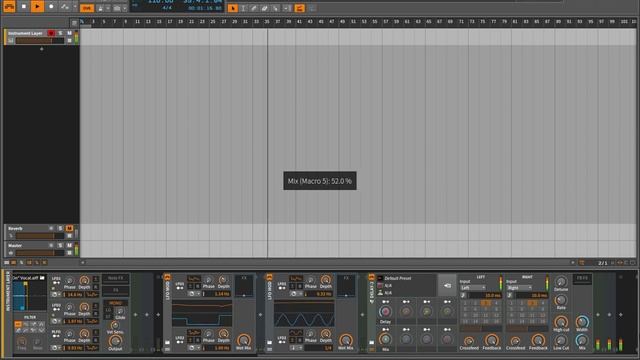This screenshot has width=640, height=360.
Task: Click the Master track volume slider
Action: [x=40, y=253]
